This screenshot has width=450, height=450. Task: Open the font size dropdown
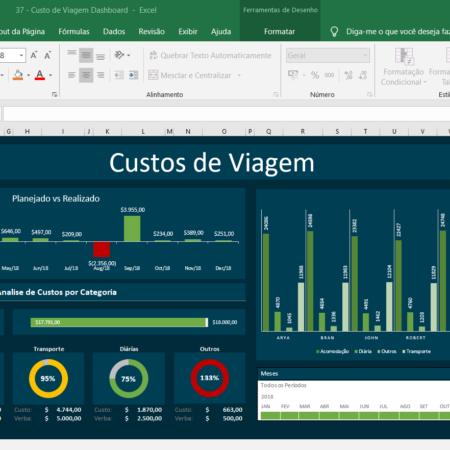21,55
